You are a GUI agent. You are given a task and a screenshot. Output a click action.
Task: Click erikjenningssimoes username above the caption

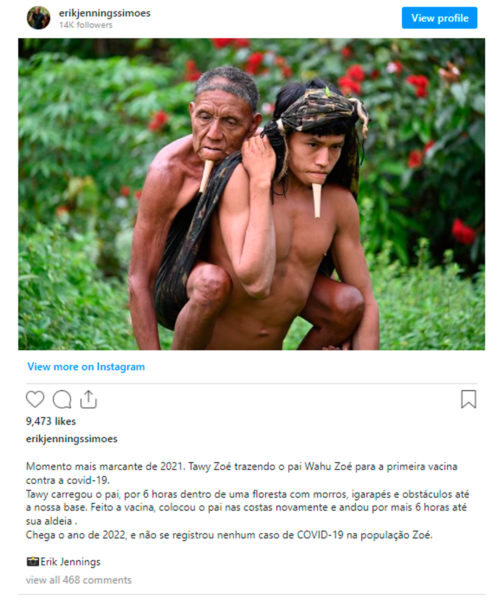click(x=72, y=439)
